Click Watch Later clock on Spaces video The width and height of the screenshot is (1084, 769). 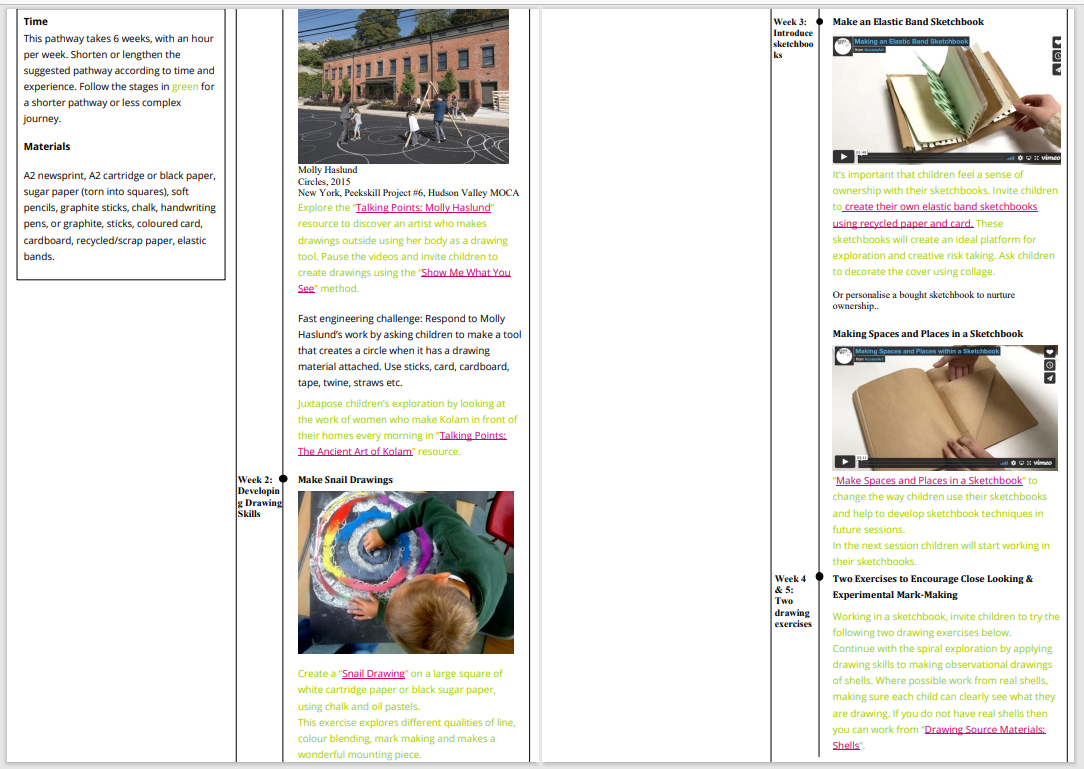(x=1049, y=365)
